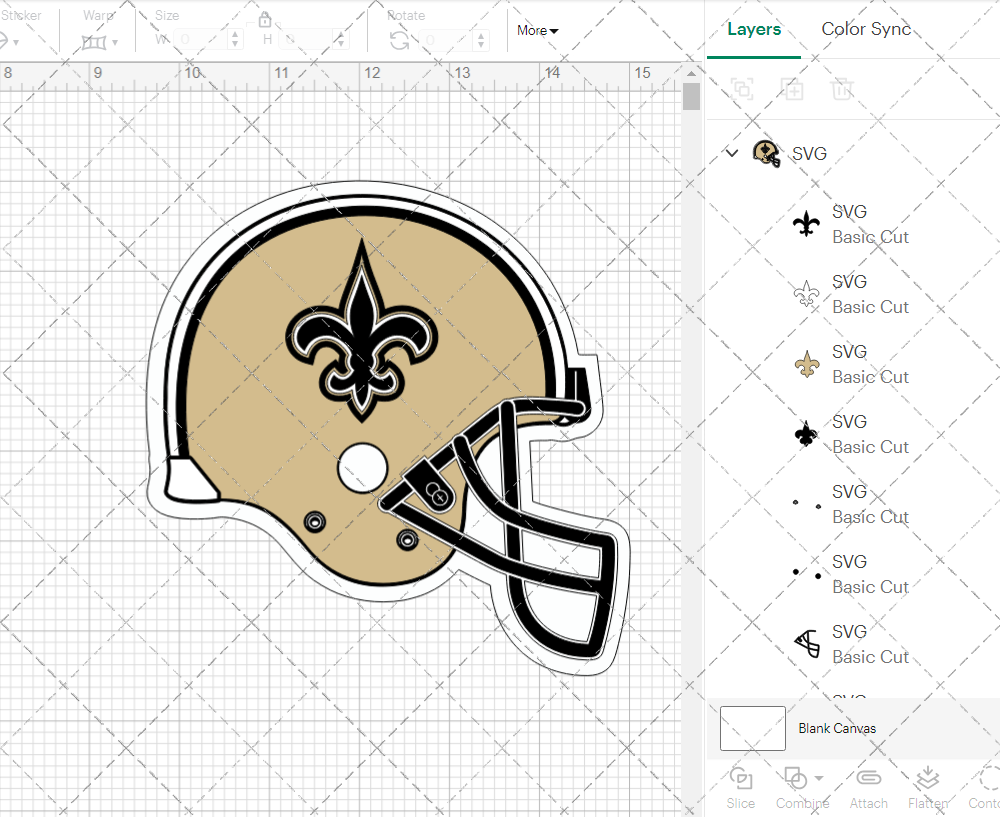The height and width of the screenshot is (817, 1000).
Task: Click the Group layers icon
Action: pos(742,89)
